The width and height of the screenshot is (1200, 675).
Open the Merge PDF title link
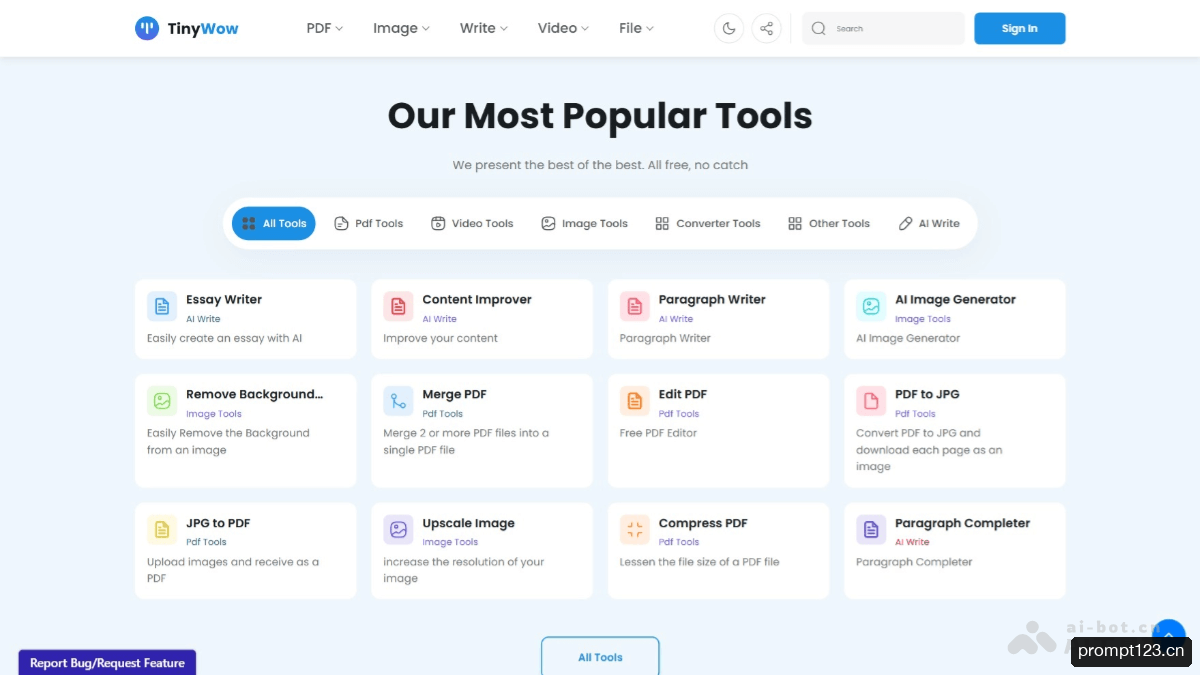pos(455,394)
